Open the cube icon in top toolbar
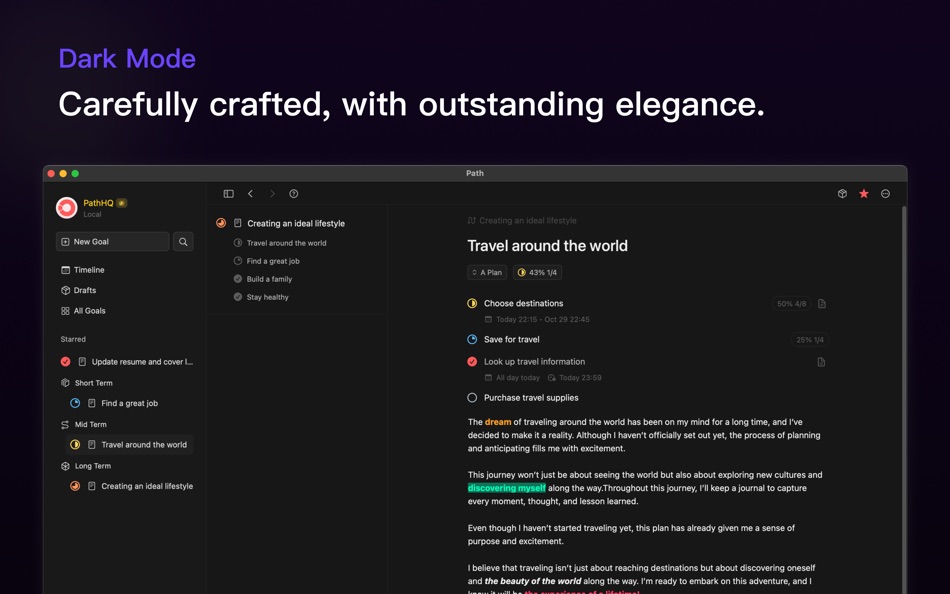The image size is (950, 594). [842, 194]
